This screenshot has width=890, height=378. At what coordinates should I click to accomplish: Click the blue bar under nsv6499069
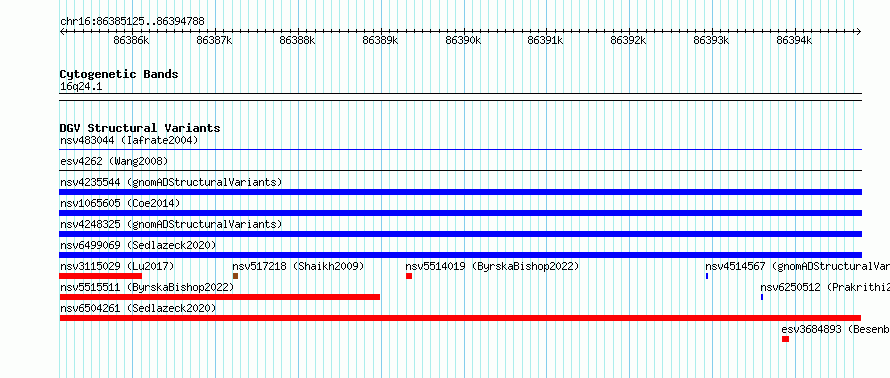click(460, 255)
